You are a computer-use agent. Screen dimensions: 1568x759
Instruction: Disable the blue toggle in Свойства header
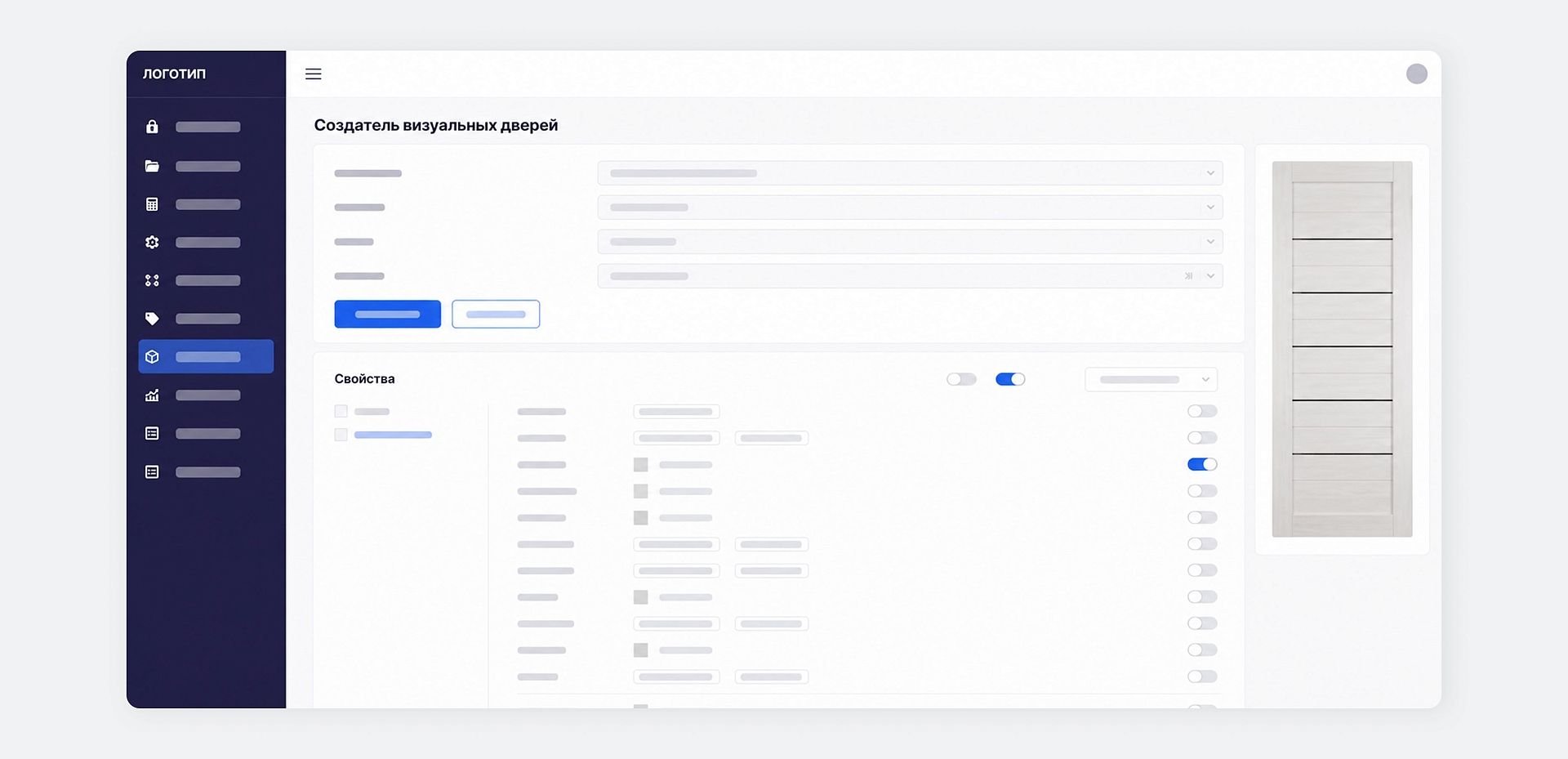point(1009,379)
